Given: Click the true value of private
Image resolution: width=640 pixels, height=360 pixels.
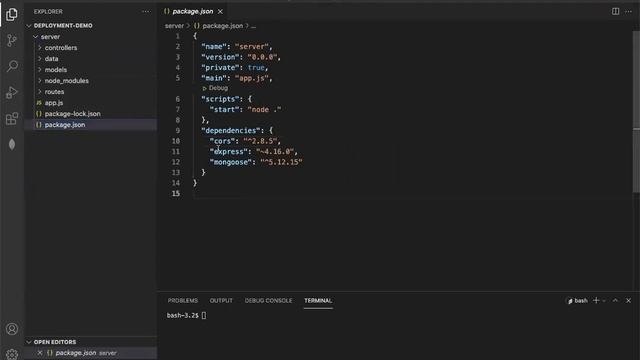Looking at the screenshot, I should click(x=256, y=68).
